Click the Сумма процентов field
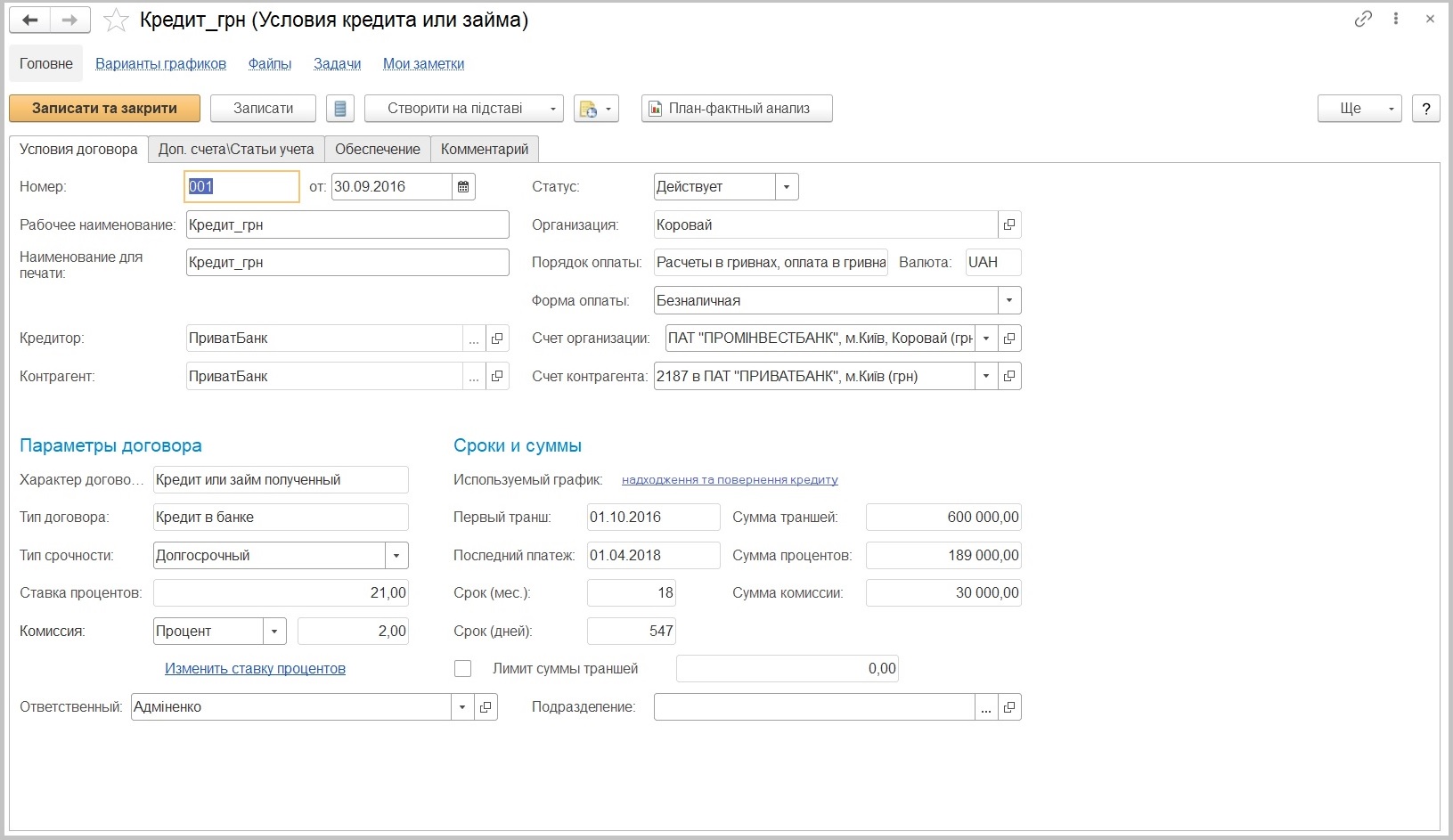 tap(943, 556)
